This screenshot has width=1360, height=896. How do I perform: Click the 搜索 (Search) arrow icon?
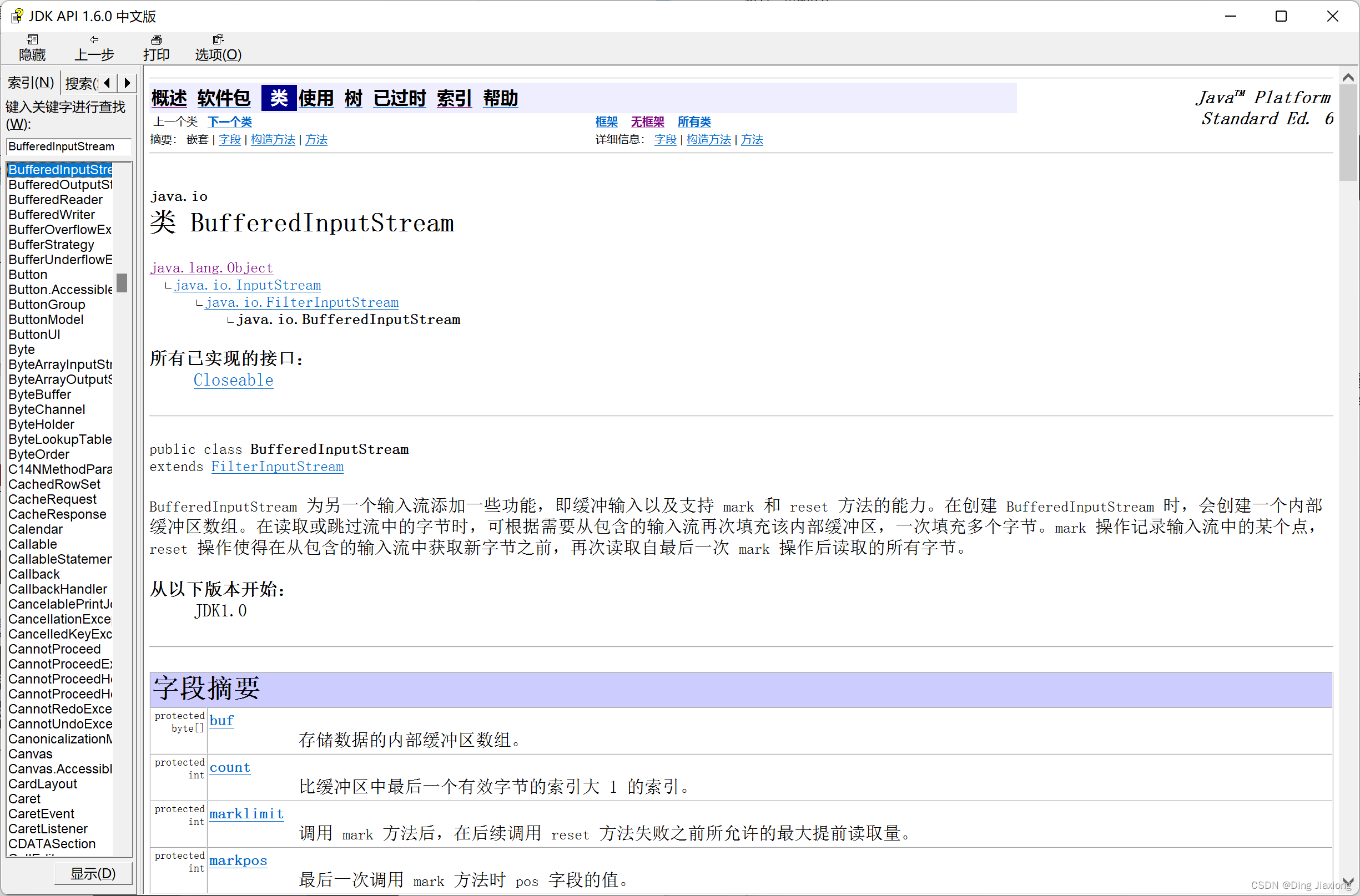[x=128, y=84]
